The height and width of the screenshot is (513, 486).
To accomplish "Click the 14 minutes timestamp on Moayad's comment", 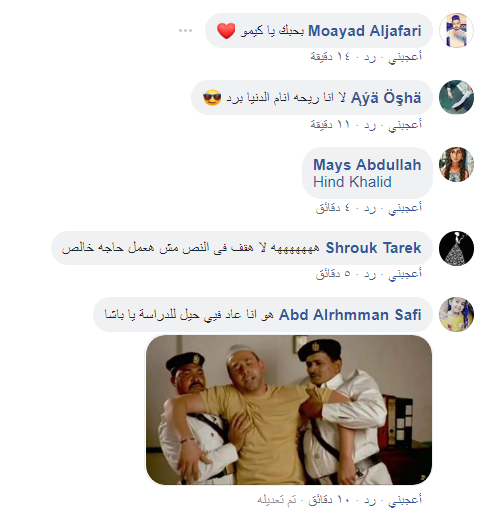I will point(331,57).
